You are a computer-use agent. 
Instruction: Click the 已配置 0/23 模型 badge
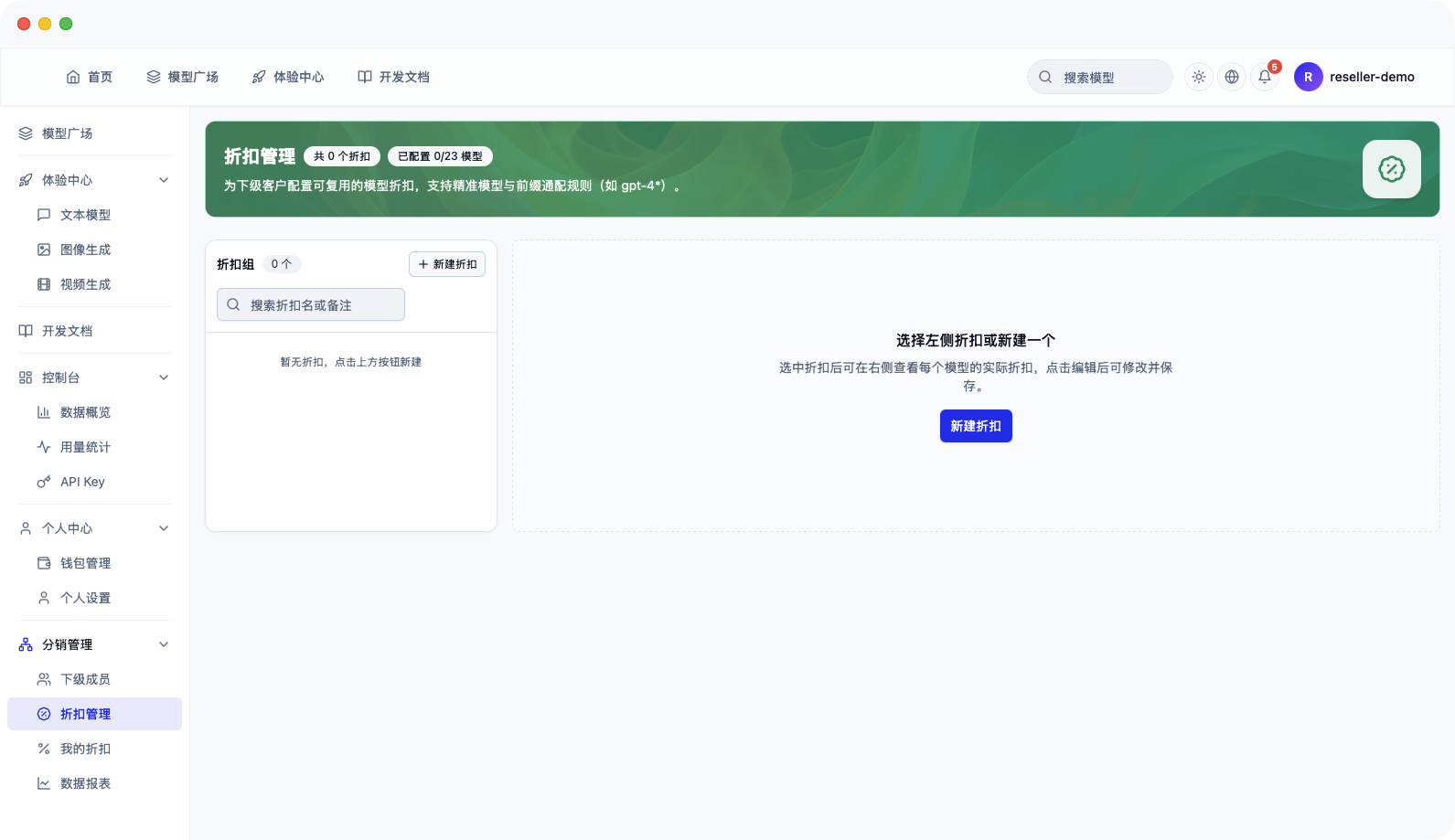(440, 156)
